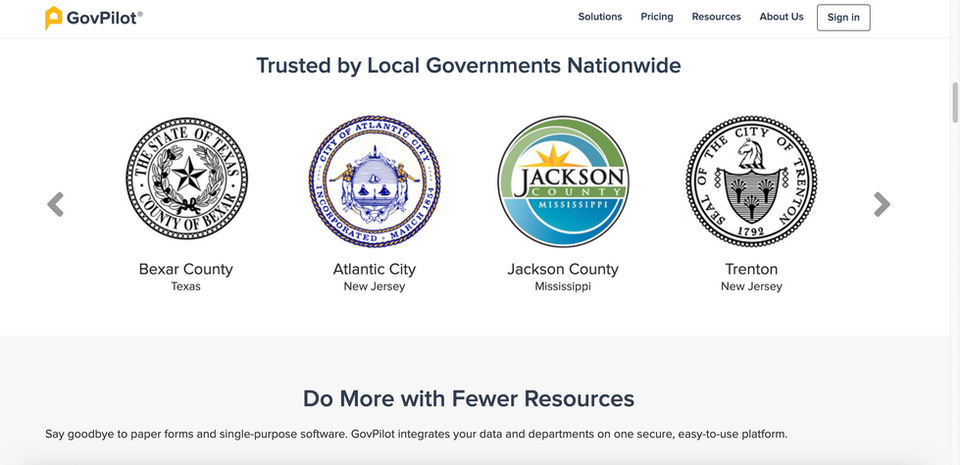Click the "Atlantic City" name text
The height and width of the screenshot is (465, 960).
(x=374, y=269)
